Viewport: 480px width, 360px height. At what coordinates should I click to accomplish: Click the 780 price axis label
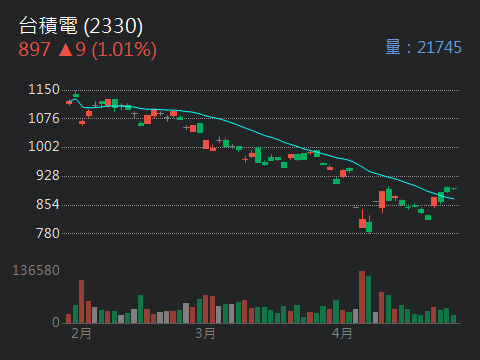[48, 233]
